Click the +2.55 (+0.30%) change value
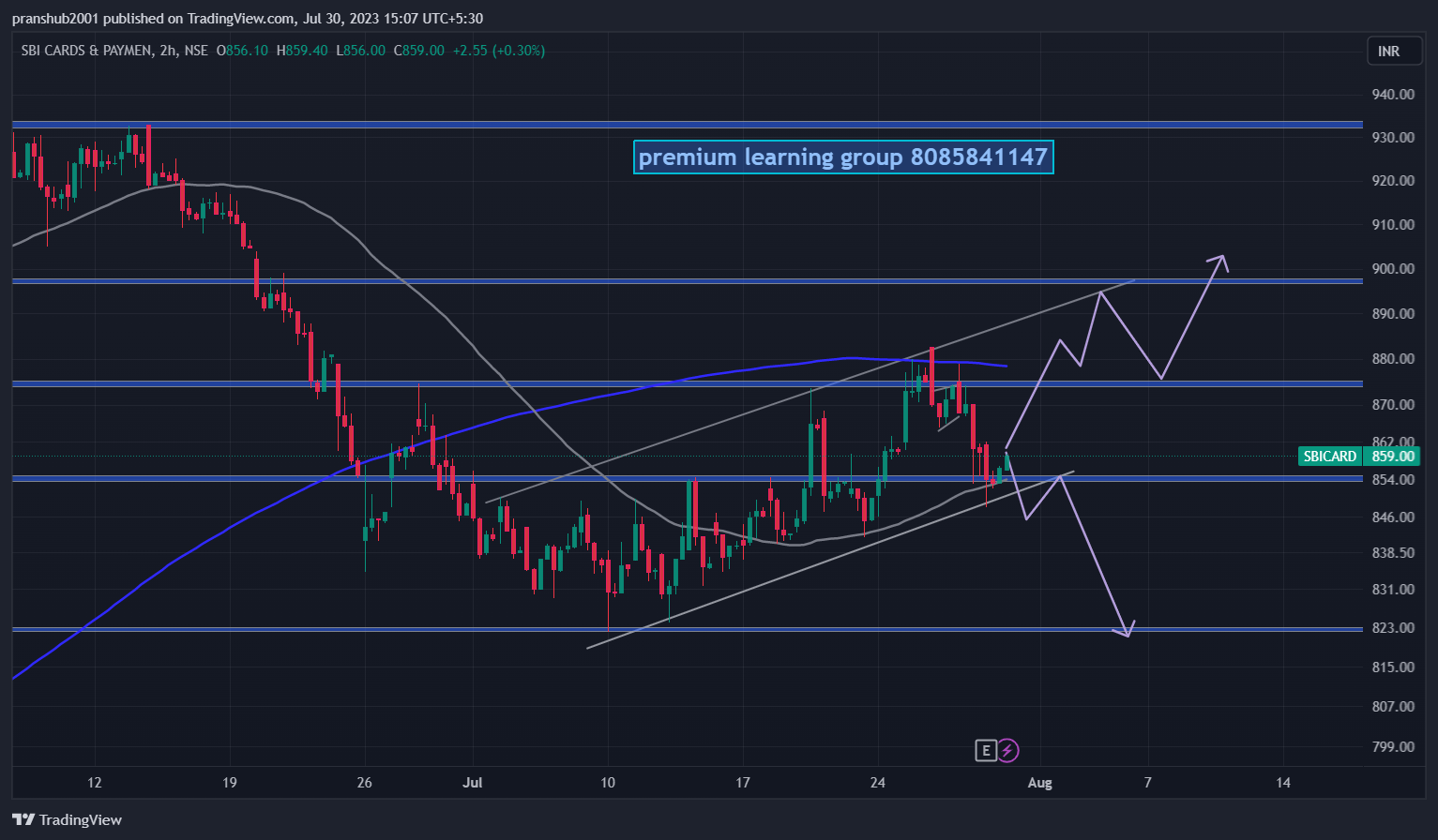This screenshot has width=1438, height=840. [498, 51]
